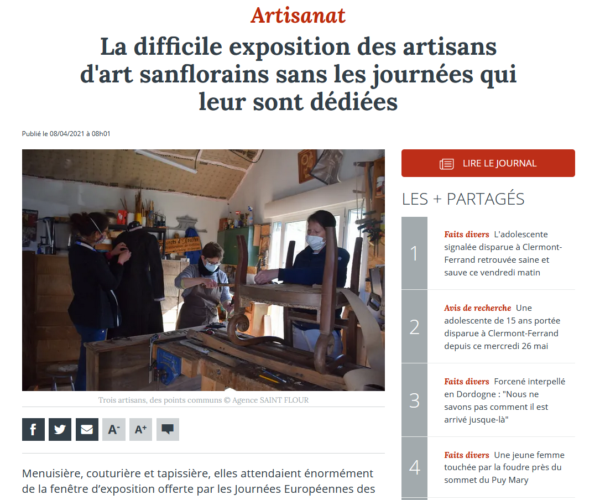Open Forcené interpellé en Dordogne article

coord(504,400)
